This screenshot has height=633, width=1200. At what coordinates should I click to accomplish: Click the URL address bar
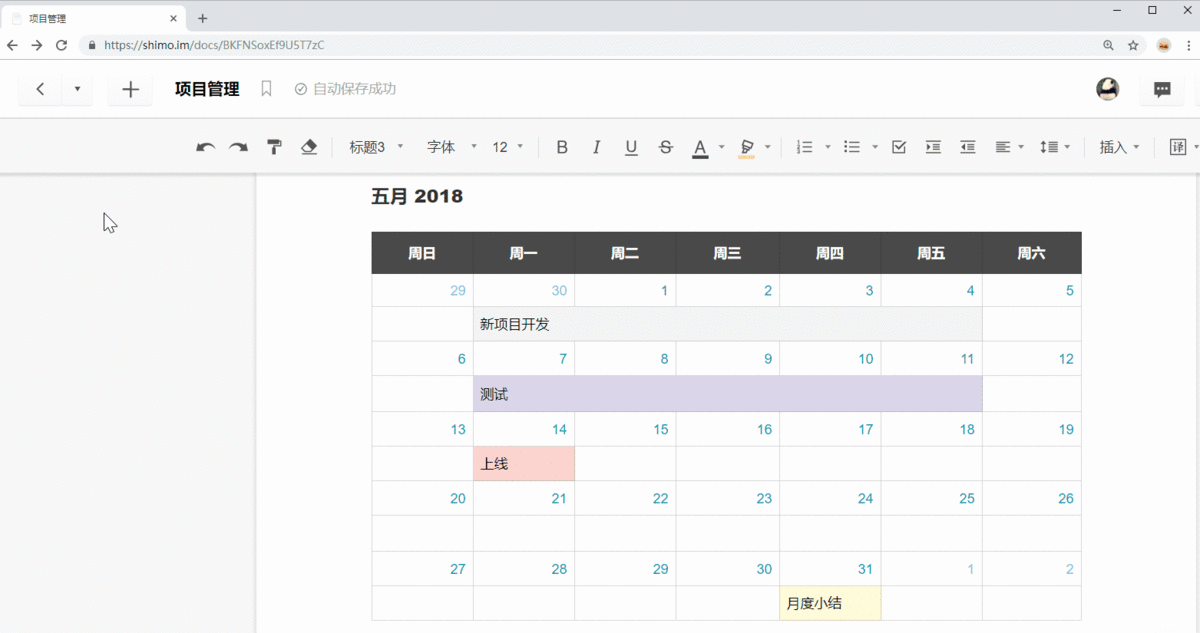[x=590, y=45]
